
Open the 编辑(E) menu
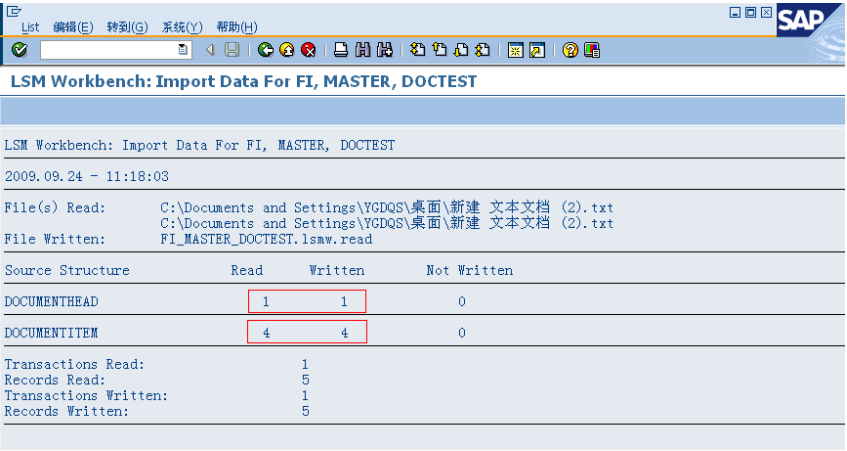[73, 27]
